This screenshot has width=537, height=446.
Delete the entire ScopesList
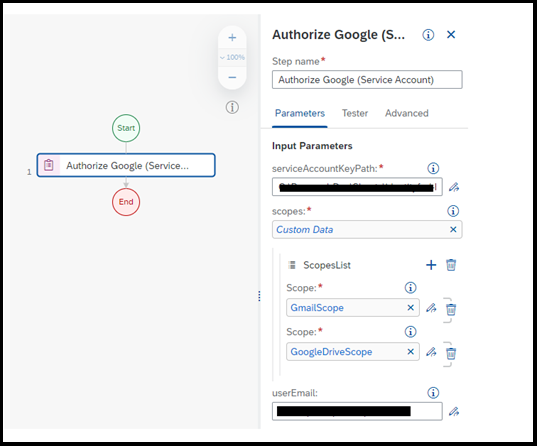(x=451, y=265)
